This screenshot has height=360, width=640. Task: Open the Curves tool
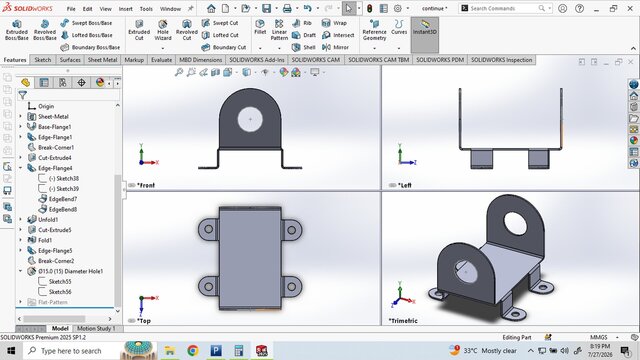pyautogui.click(x=399, y=27)
